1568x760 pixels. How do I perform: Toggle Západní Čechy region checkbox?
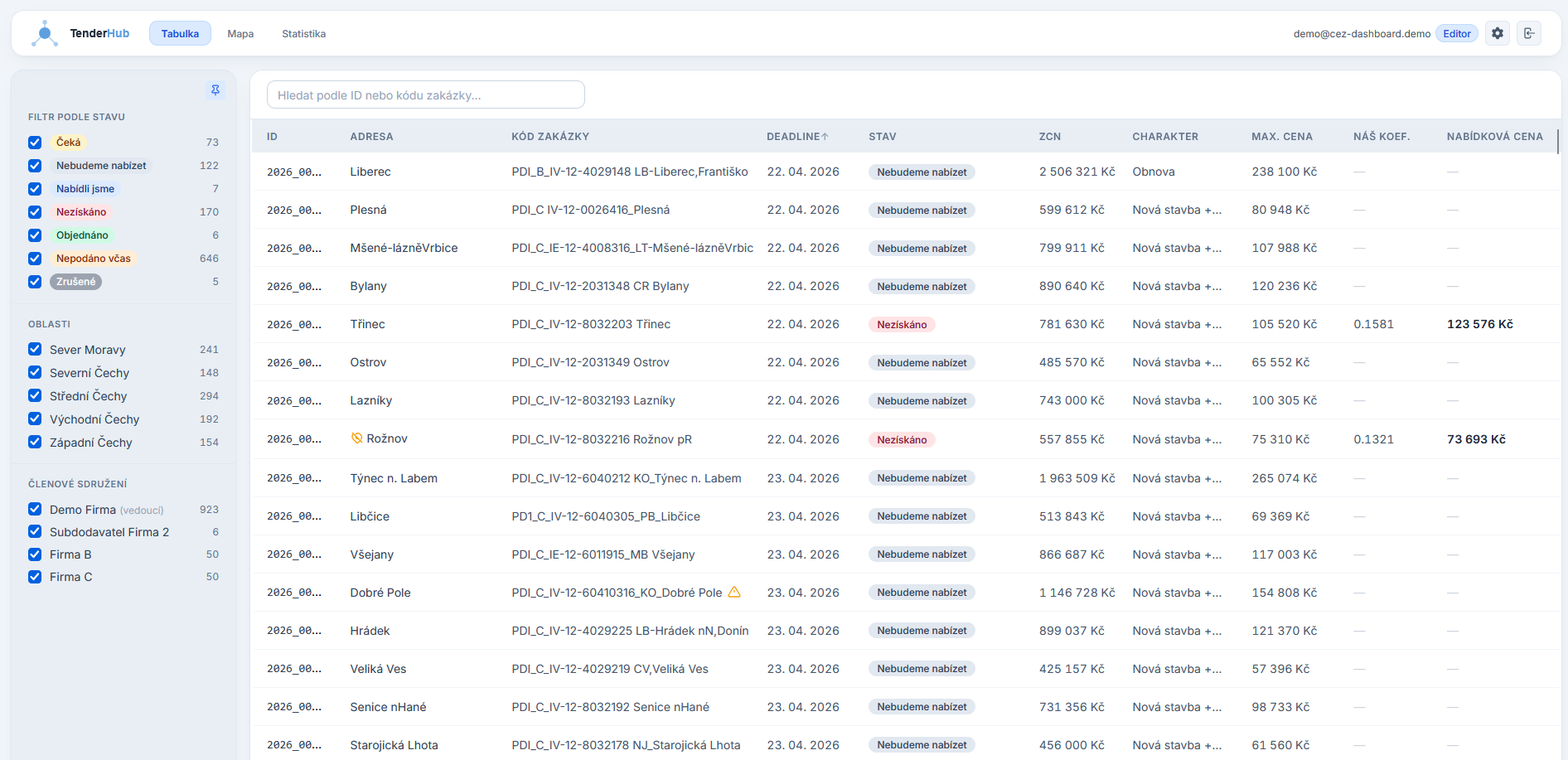(x=35, y=442)
